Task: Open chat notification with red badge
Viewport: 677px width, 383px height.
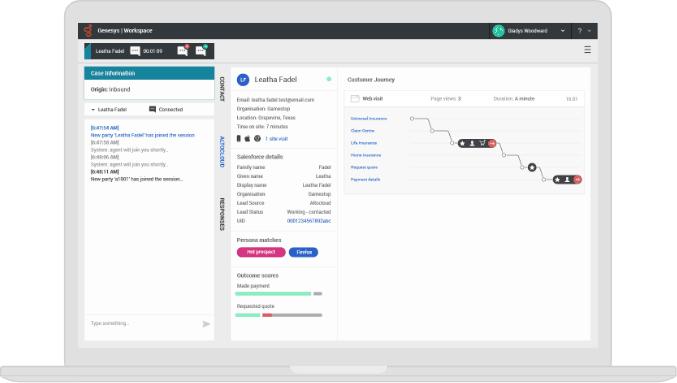Action: tap(183, 51)
